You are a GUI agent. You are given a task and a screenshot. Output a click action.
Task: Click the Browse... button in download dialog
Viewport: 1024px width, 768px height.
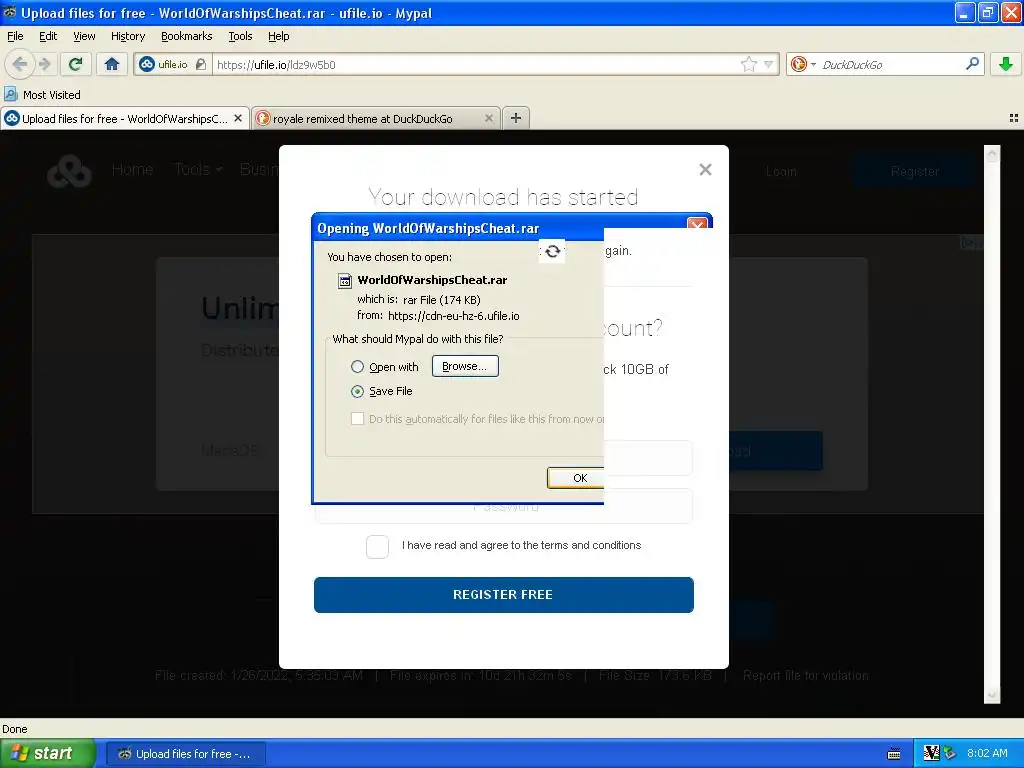pos(465,366)
